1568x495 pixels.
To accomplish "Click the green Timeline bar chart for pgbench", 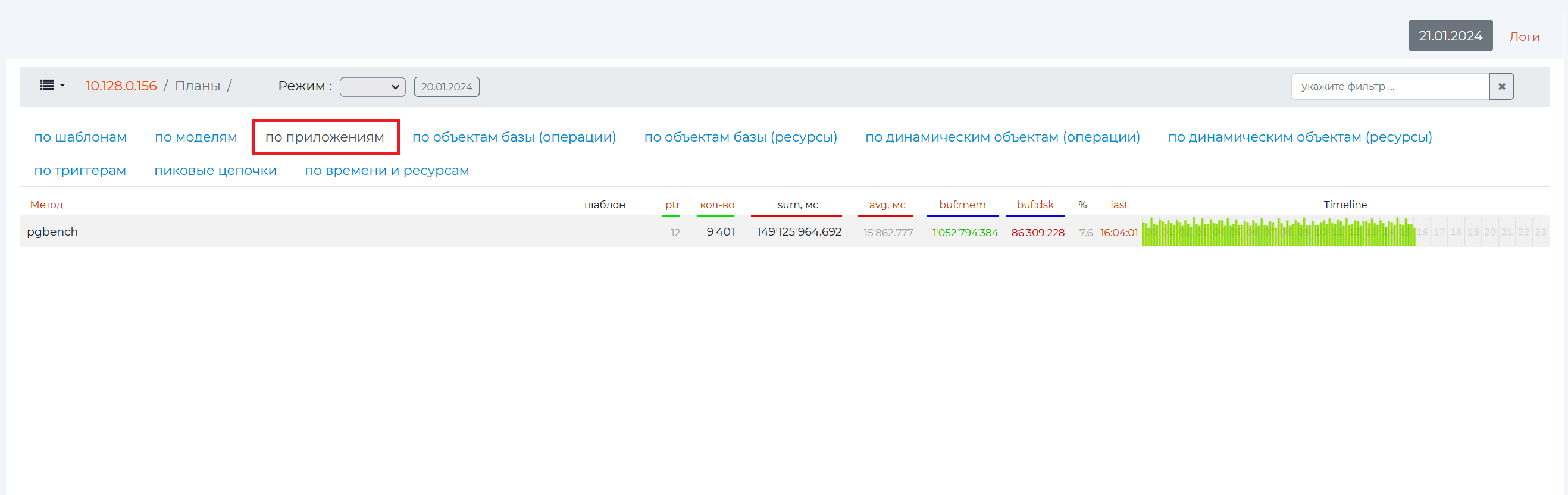I will (1278, 233).
